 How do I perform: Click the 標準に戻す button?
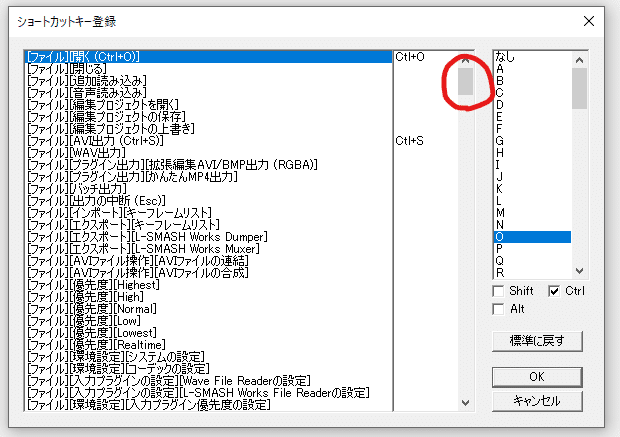(x=537, y=341)
